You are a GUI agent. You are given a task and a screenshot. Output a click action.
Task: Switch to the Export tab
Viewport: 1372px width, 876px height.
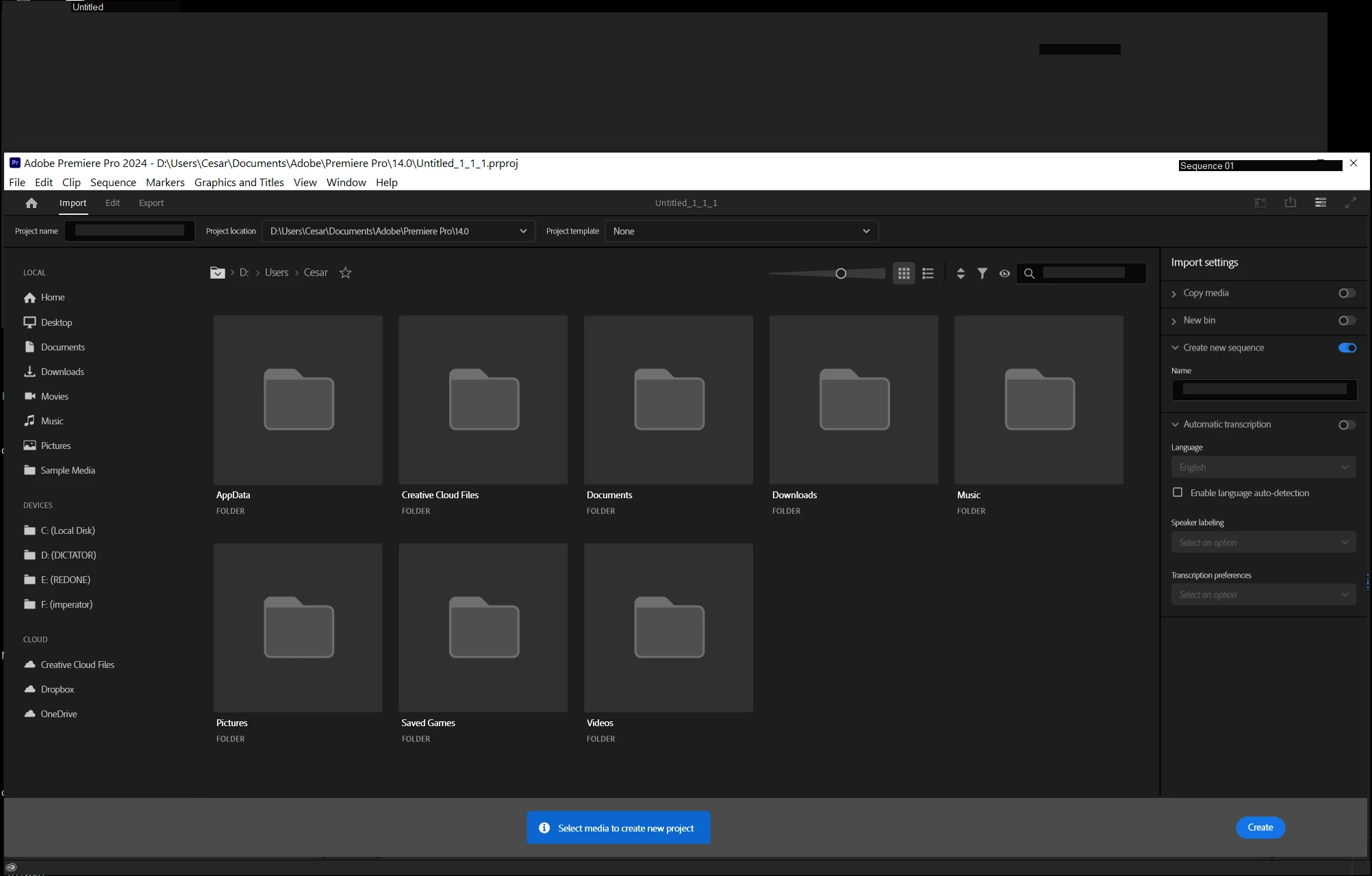click(x=151, y=203)
